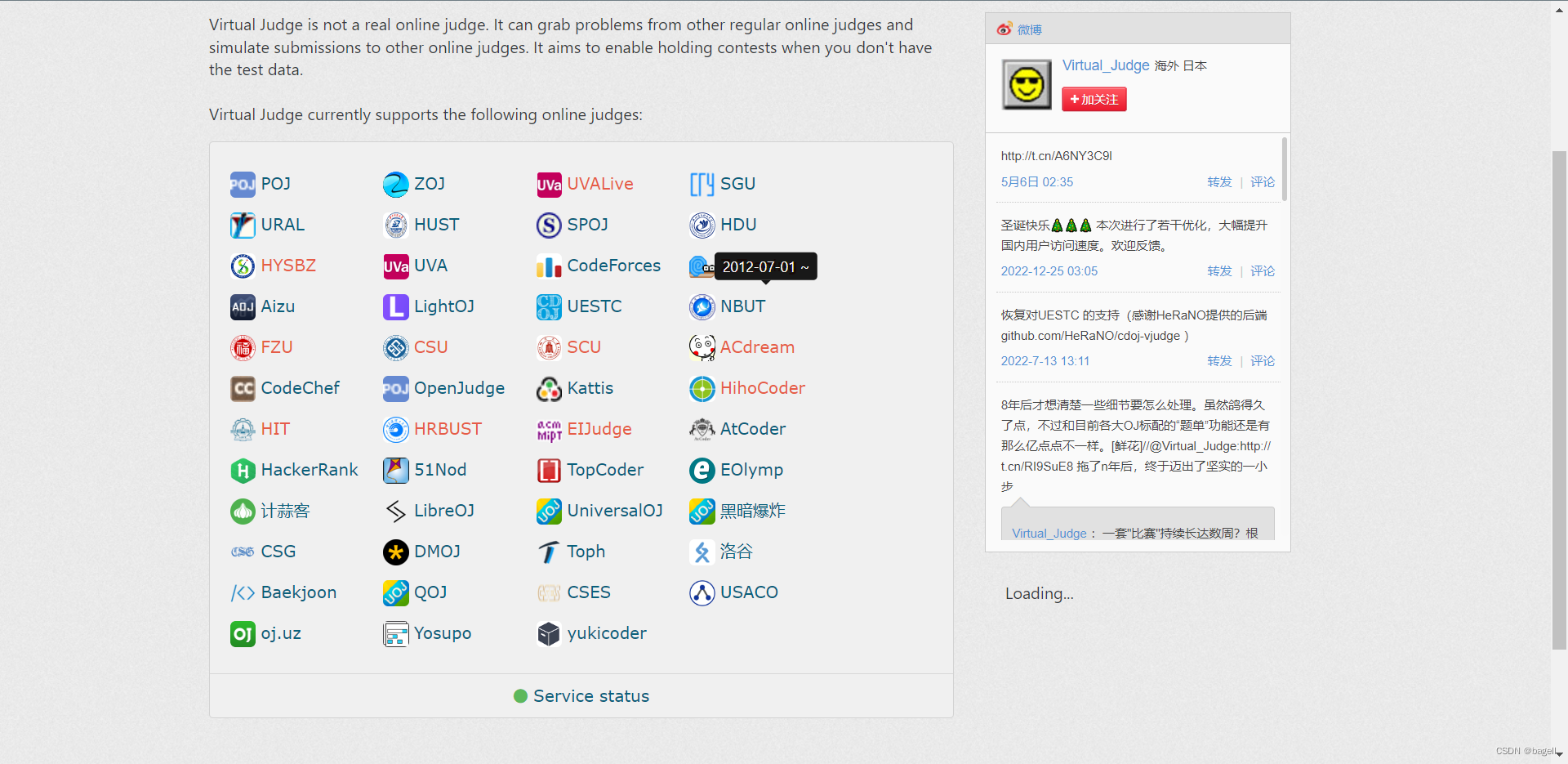Open Virtual_Judge Weibo profile name
Viewport: 1568px width, 764px height.
1106,65
